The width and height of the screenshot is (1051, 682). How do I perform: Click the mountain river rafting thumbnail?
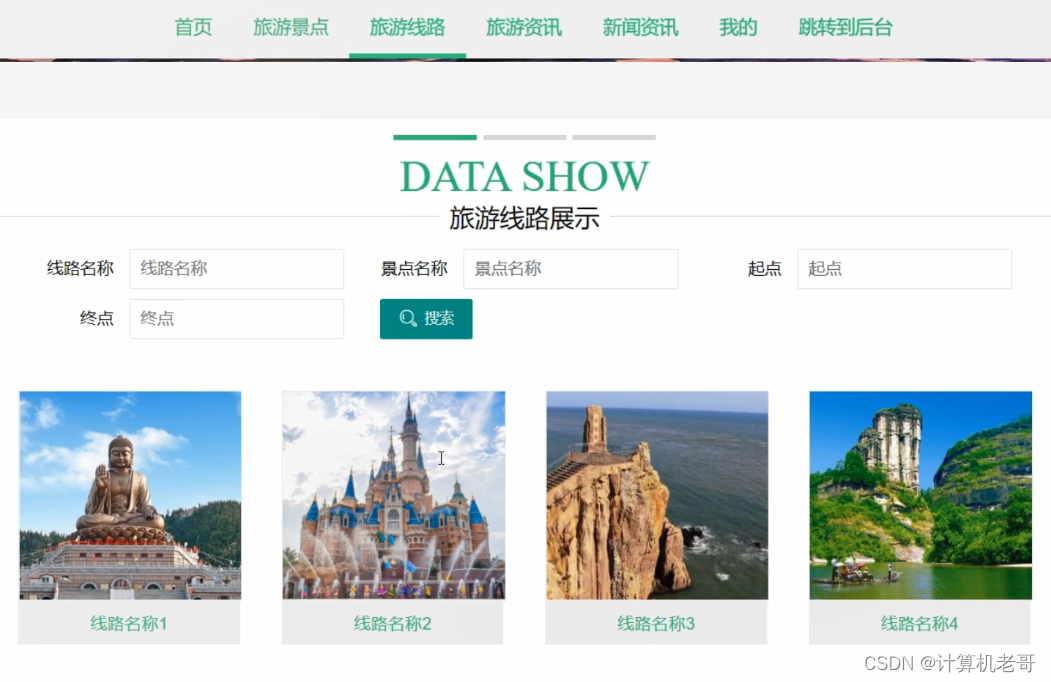click(x=919, y=495)
